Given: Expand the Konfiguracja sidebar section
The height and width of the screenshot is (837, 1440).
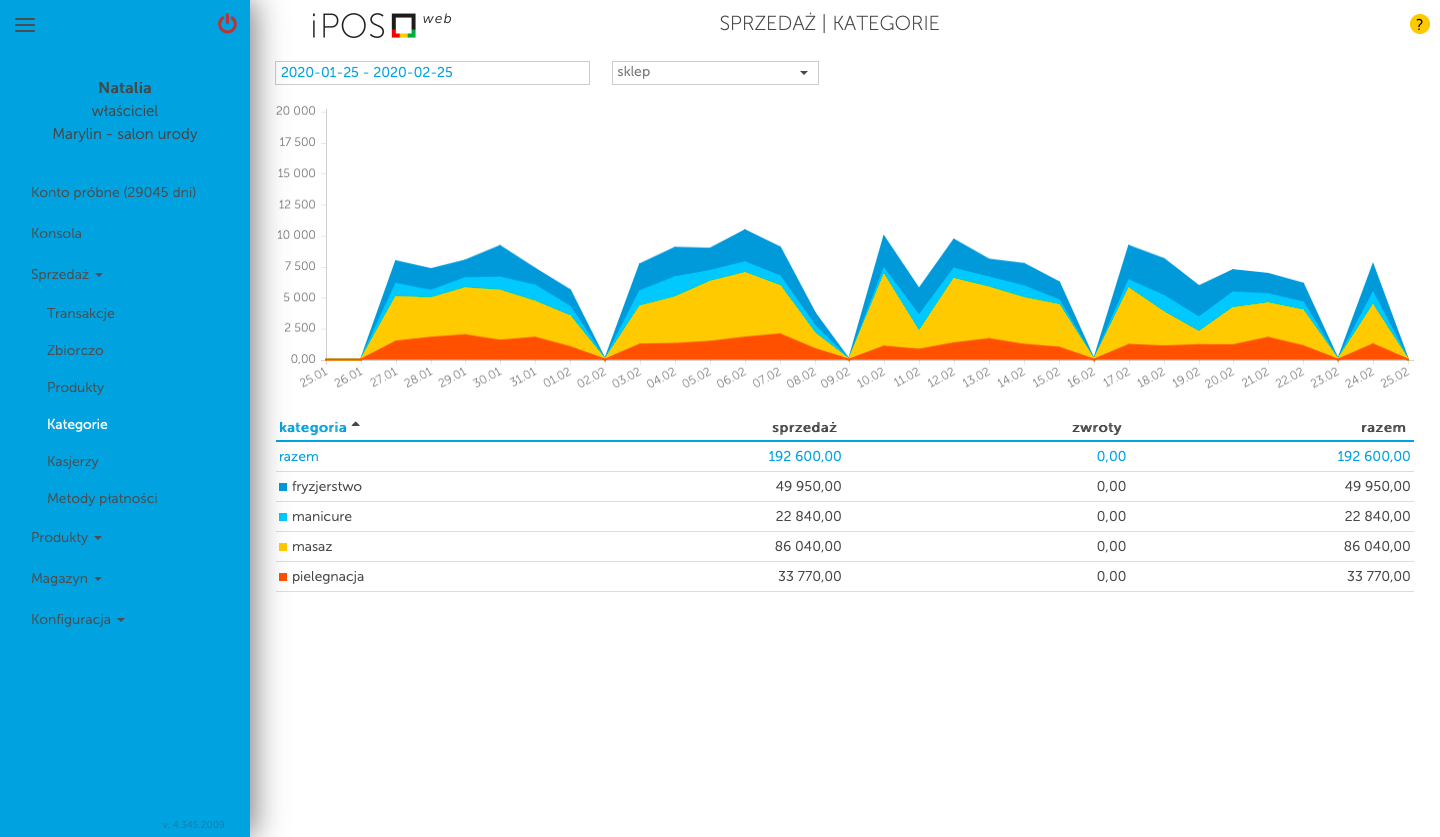Looking at the screenshot, I should tap(78, 619).
